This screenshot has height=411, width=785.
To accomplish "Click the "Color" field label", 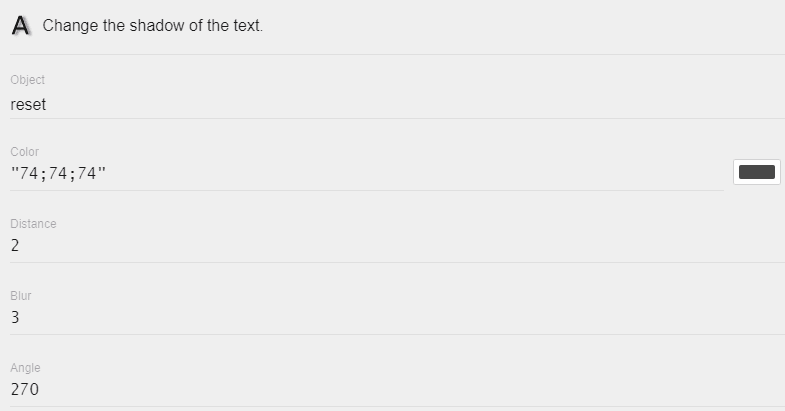I will click(x=25, y=152).
